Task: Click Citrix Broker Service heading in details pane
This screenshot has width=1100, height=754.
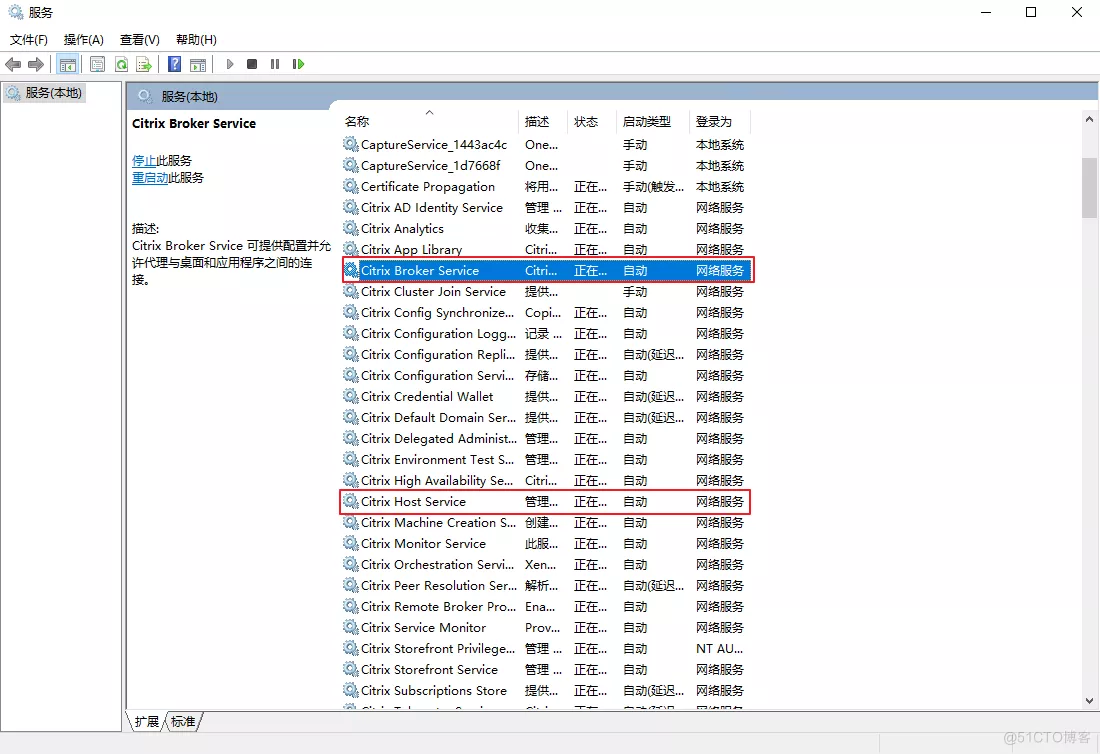Action: (x=194, y=123)
